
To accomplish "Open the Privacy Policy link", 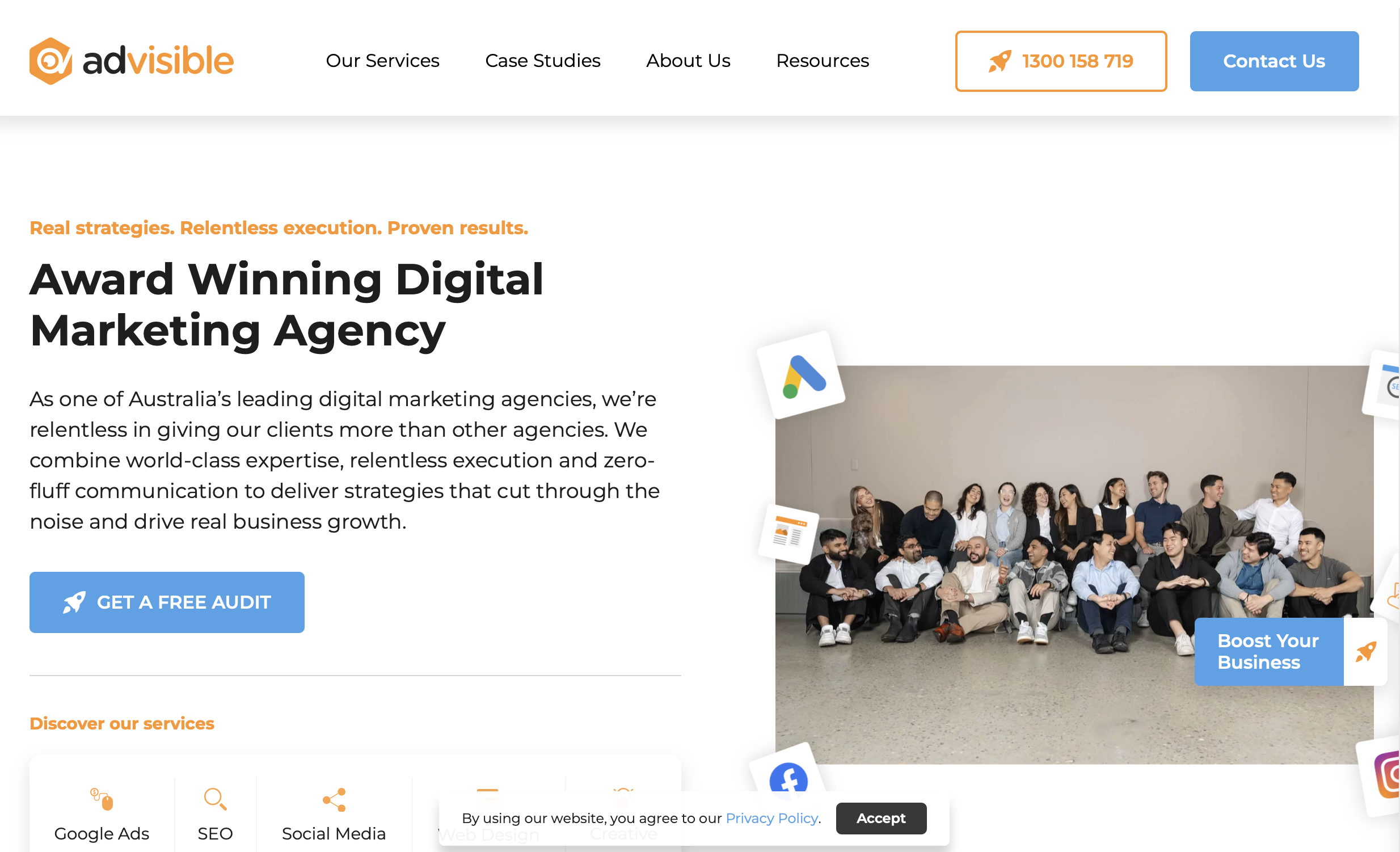I will [x=771, y=818].
